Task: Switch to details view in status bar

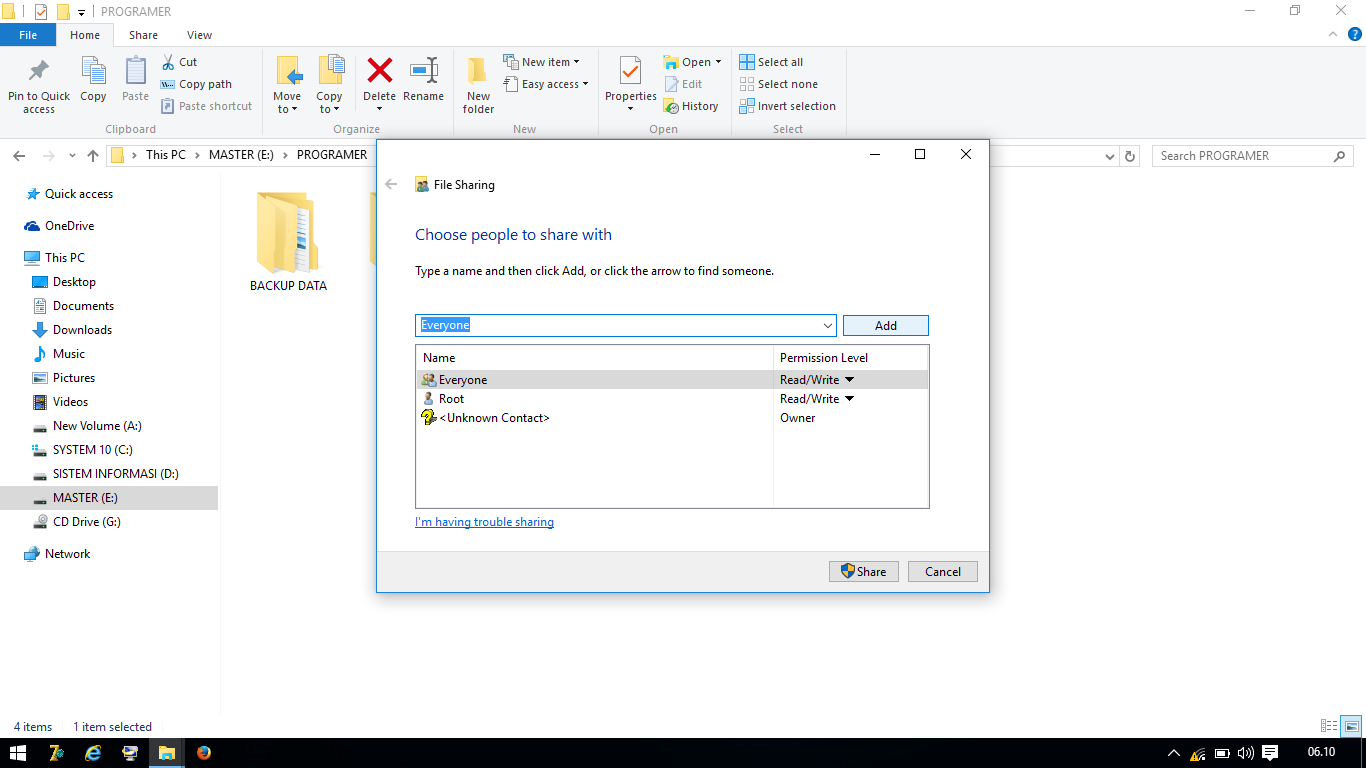Action: click(1329, 726)
